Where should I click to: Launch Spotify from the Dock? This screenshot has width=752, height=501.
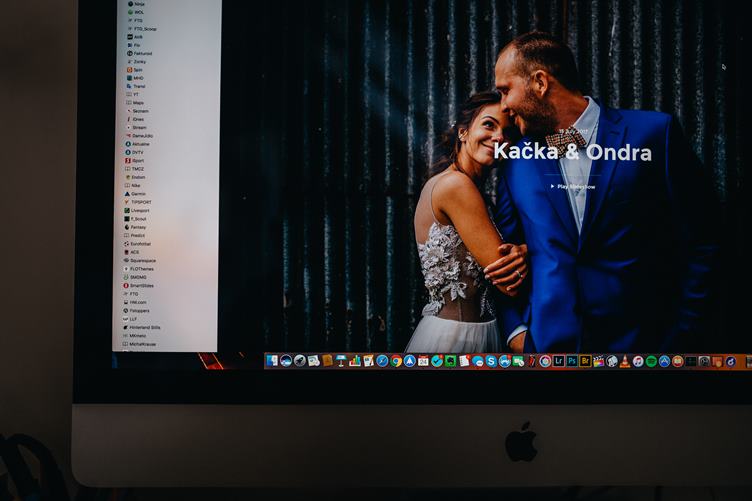pos(651,361)
